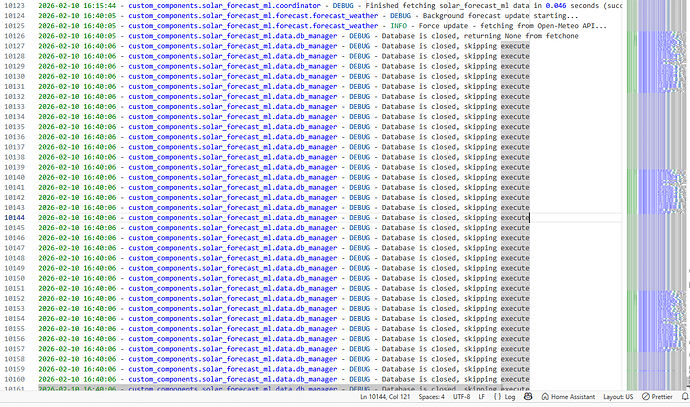This screenshot has height=407, width=690.
Task: Click Home Assistant status bar item
Action: 568,396
